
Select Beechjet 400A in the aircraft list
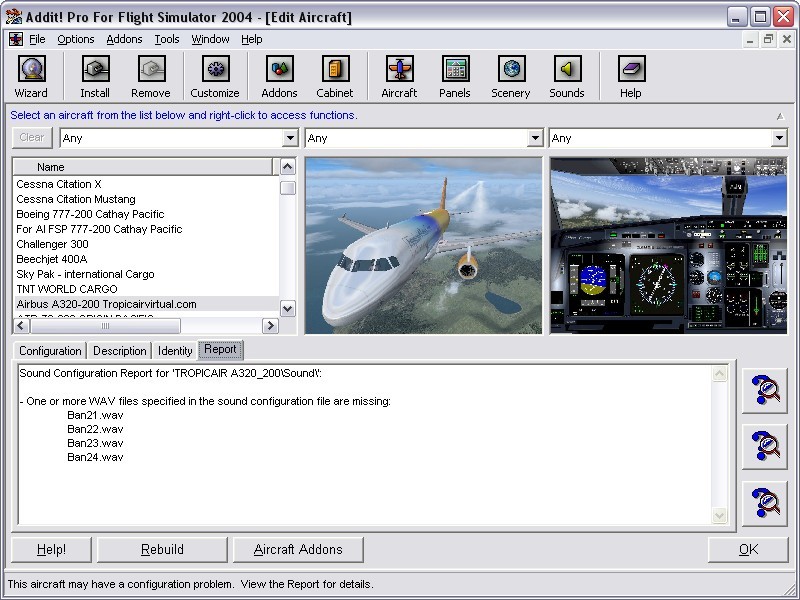(147, 259)
